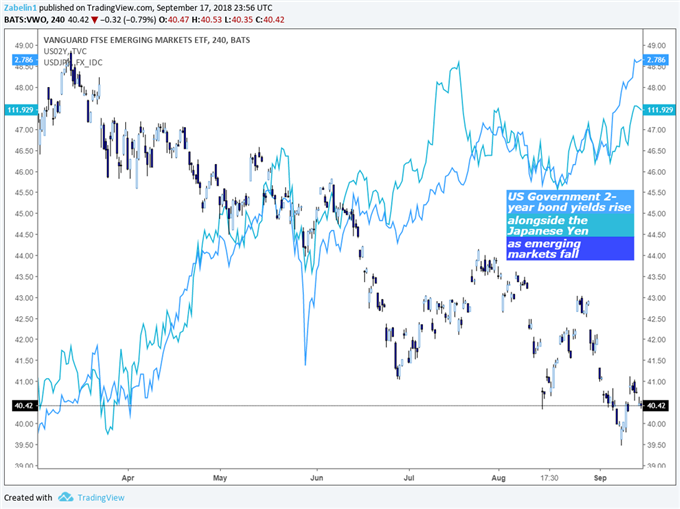Click the left 40.42 last price label
The width and height of the screenshot is (680, 509).
[x=23, y=405]
